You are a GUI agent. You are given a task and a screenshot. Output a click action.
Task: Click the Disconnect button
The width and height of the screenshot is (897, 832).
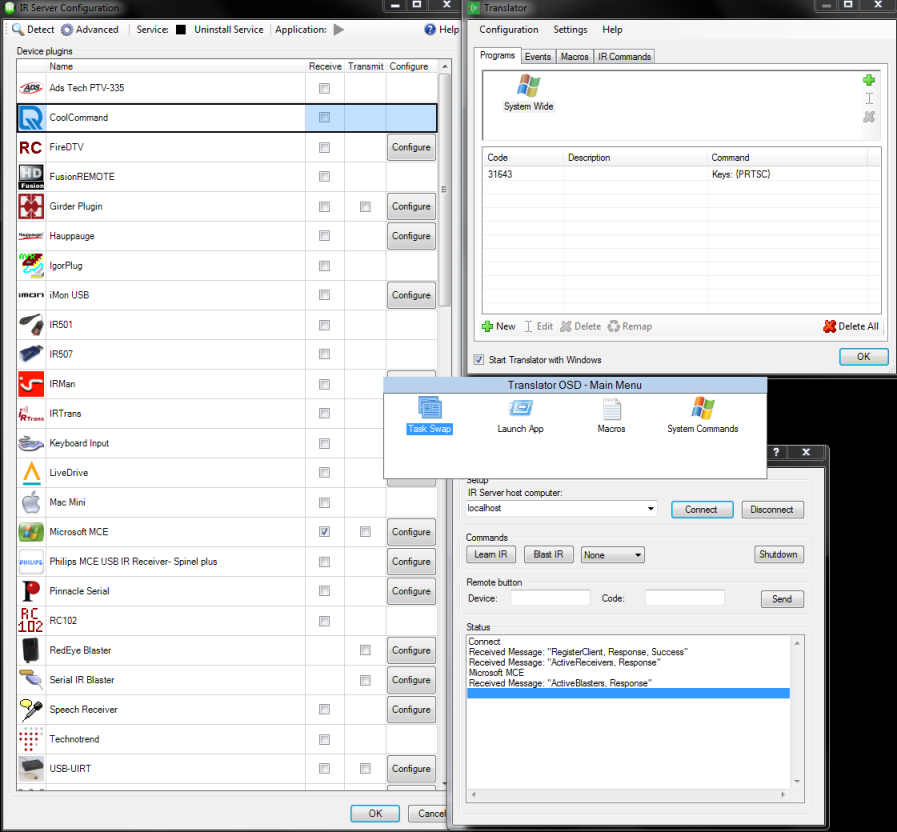(772, 510)
